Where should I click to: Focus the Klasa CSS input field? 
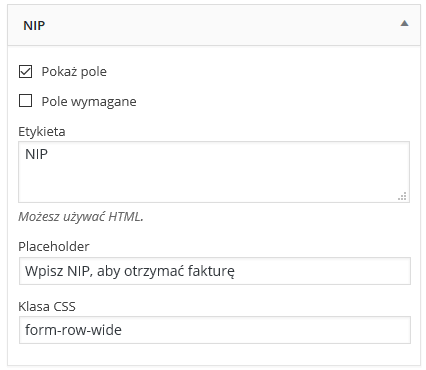[x=215, y=330]
